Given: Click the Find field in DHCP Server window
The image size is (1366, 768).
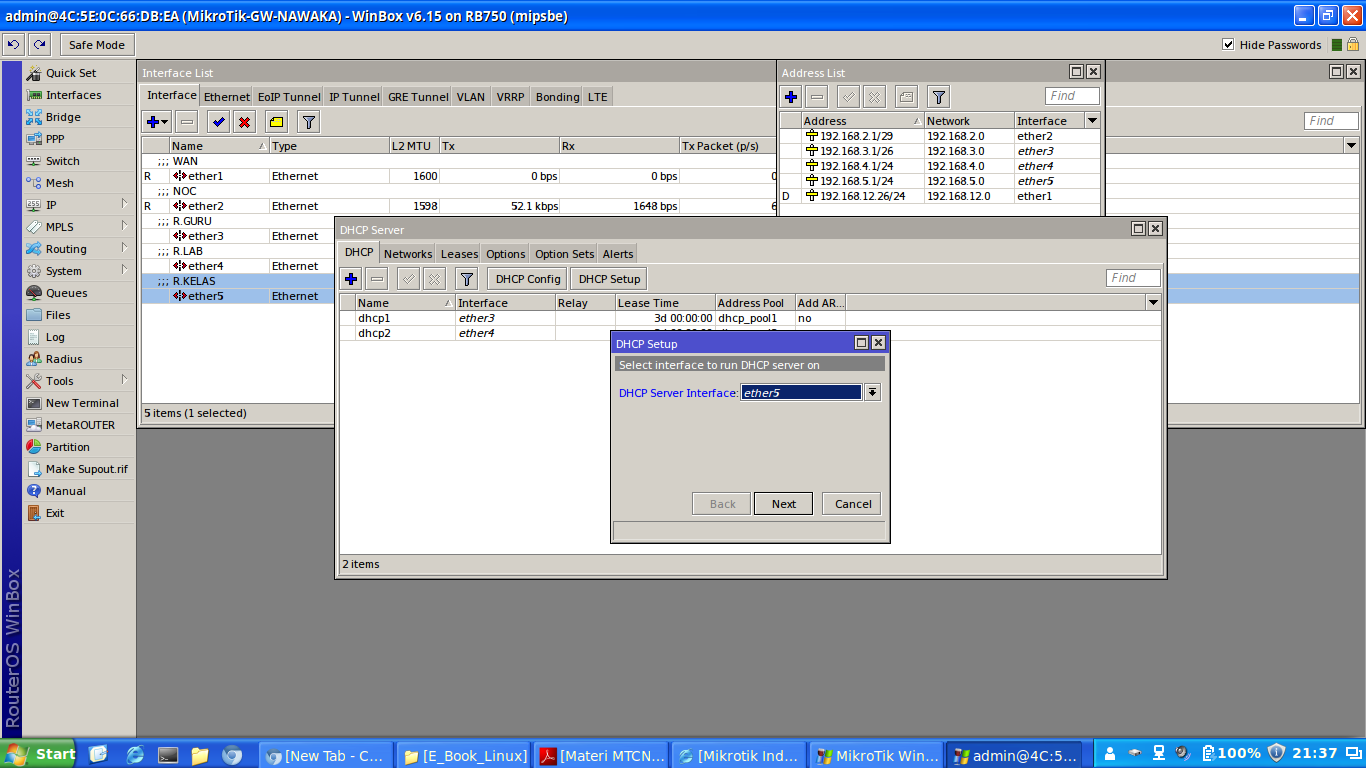Looking at the screenshot, I should pos(1133,277).
